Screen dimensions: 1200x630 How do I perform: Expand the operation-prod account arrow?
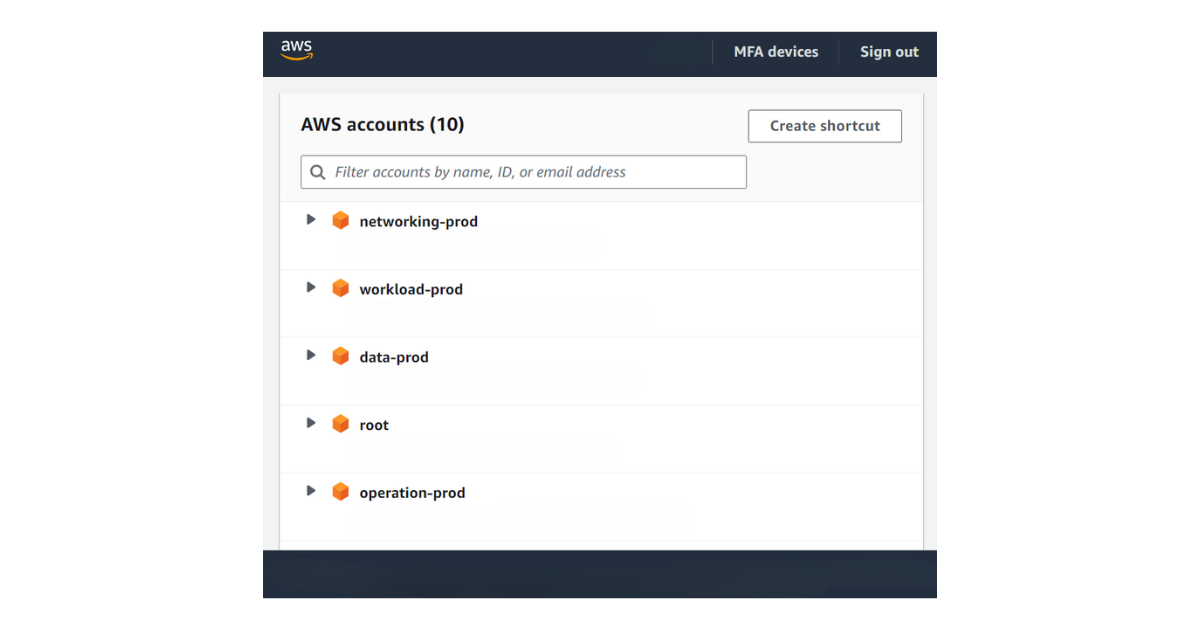point(311,492)
